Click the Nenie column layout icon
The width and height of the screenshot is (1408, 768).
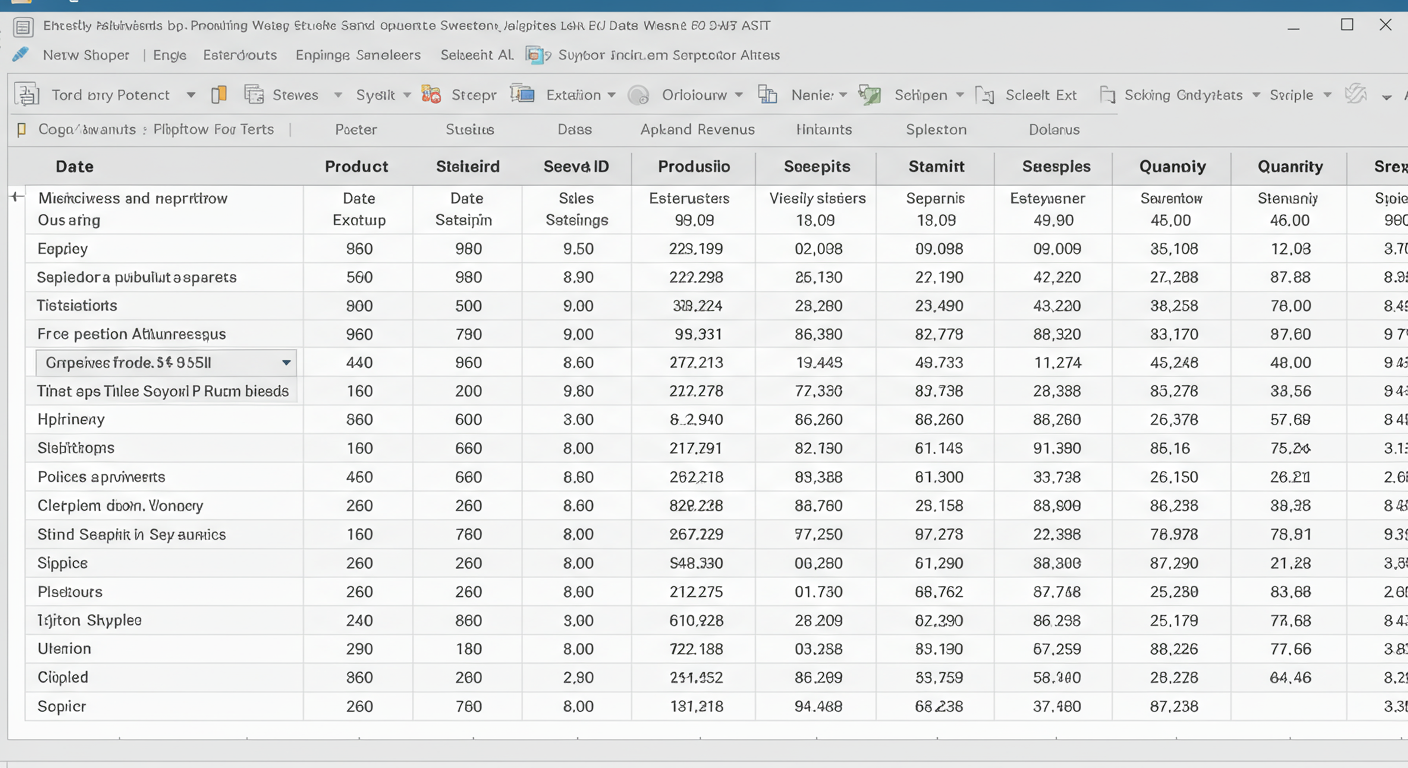click(768, 95)
